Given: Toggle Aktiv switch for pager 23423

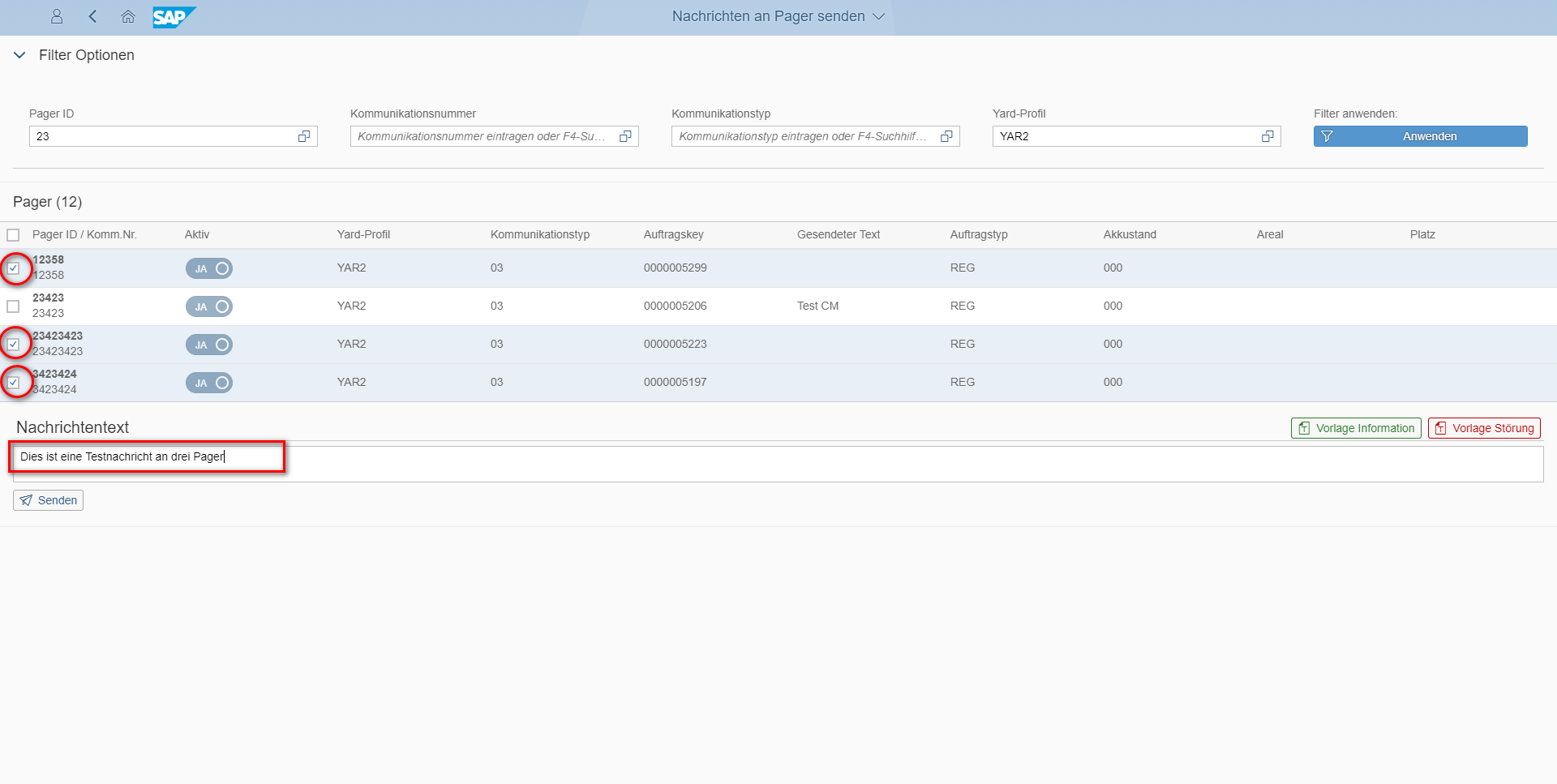Looking at the screenshot, I should click(x=209, y=306).
